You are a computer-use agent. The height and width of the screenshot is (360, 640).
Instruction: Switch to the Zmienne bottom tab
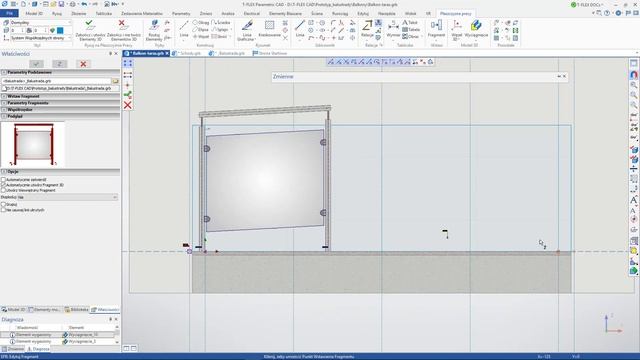click(x=13, y=349)
